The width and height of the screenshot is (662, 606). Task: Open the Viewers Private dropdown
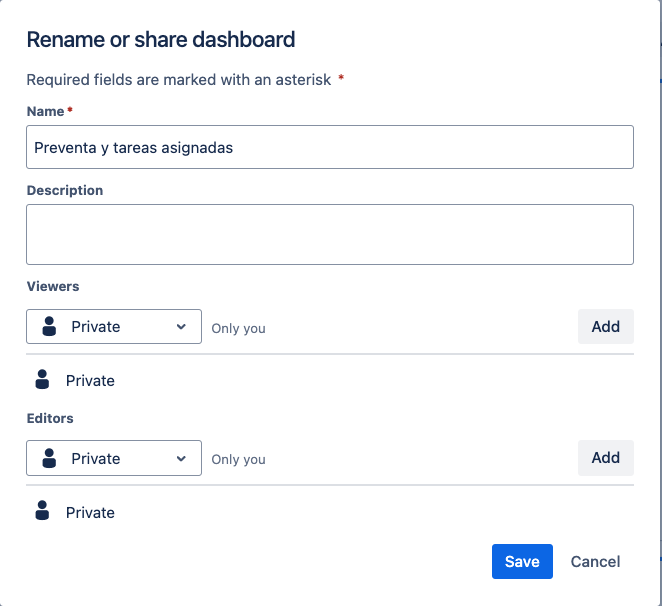[x=114, y=326]
